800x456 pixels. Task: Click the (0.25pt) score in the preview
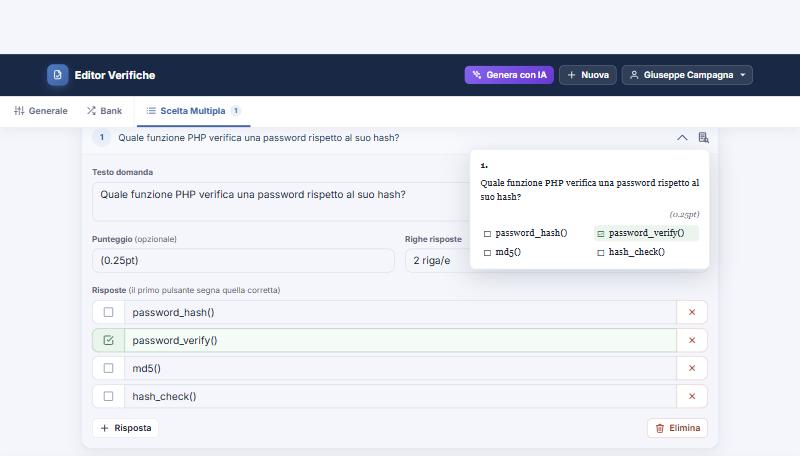point(684,214)
